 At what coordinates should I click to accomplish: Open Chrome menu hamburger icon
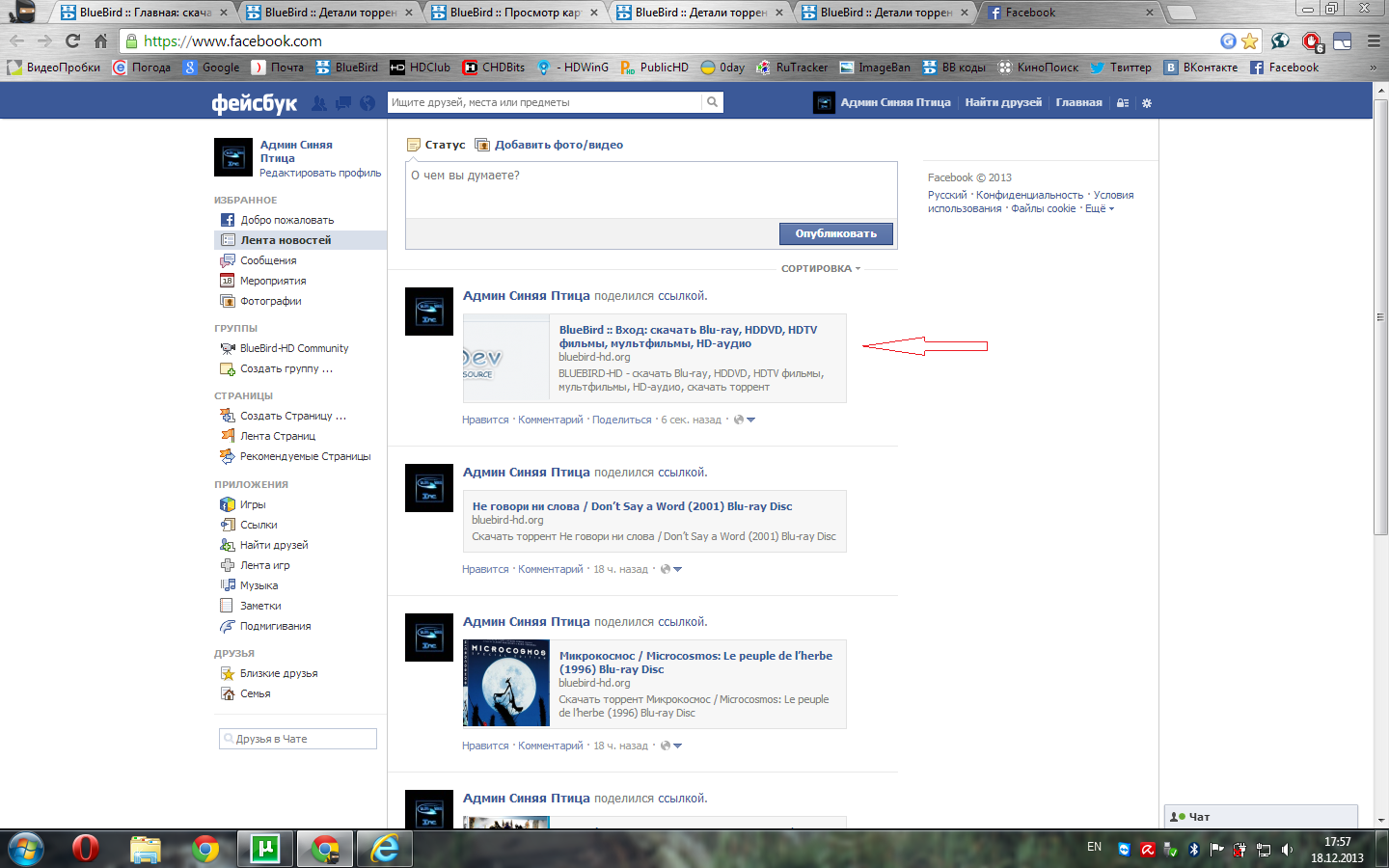point(1374,41)
